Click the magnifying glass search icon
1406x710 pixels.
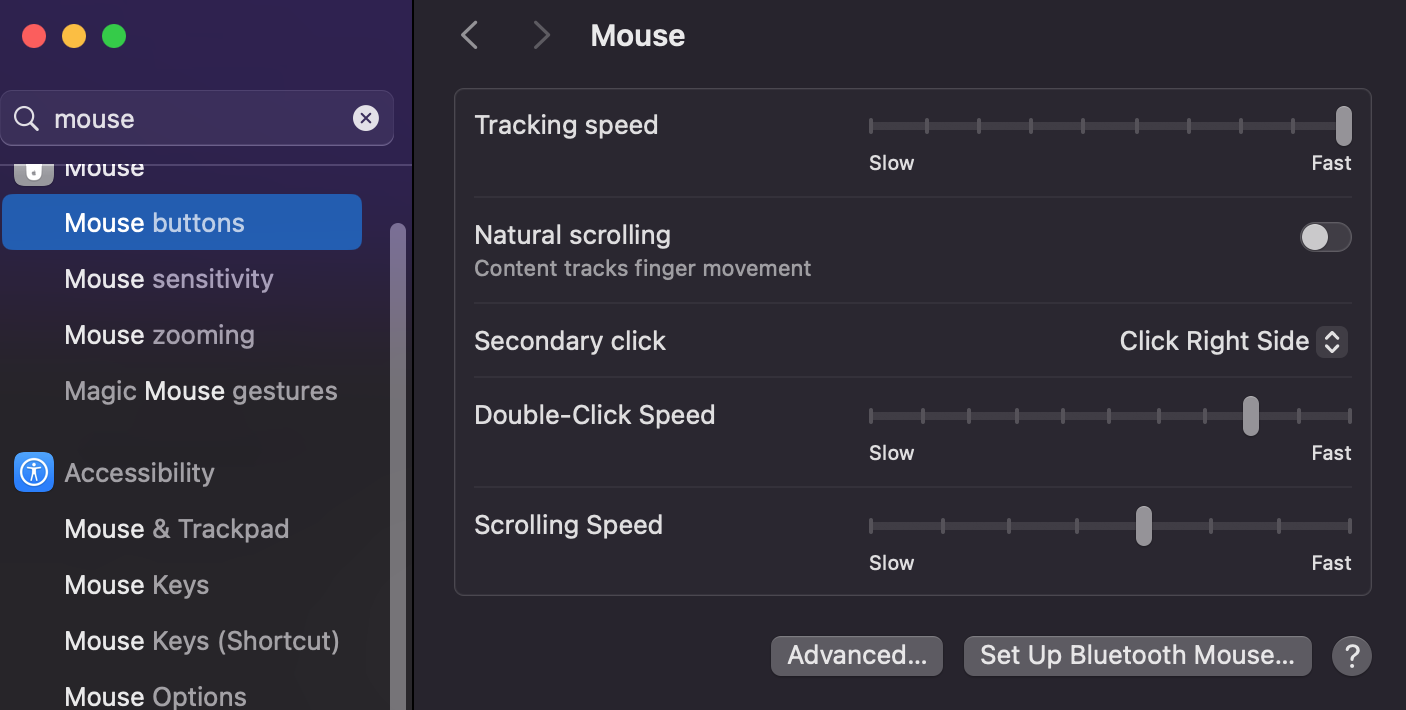point(27,119)
